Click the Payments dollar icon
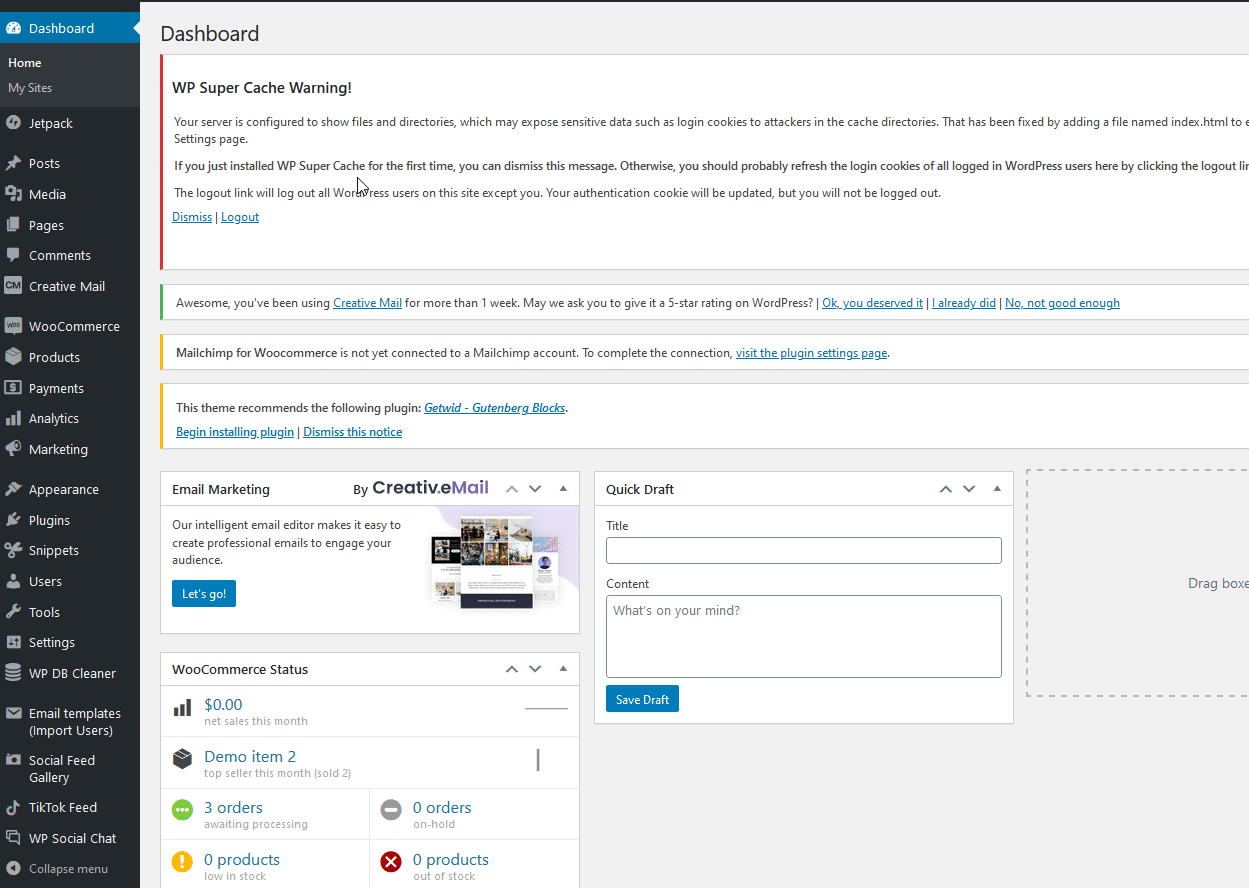Image resolution: width=1249 pixels, height=888 pixels. coord(13,388)
